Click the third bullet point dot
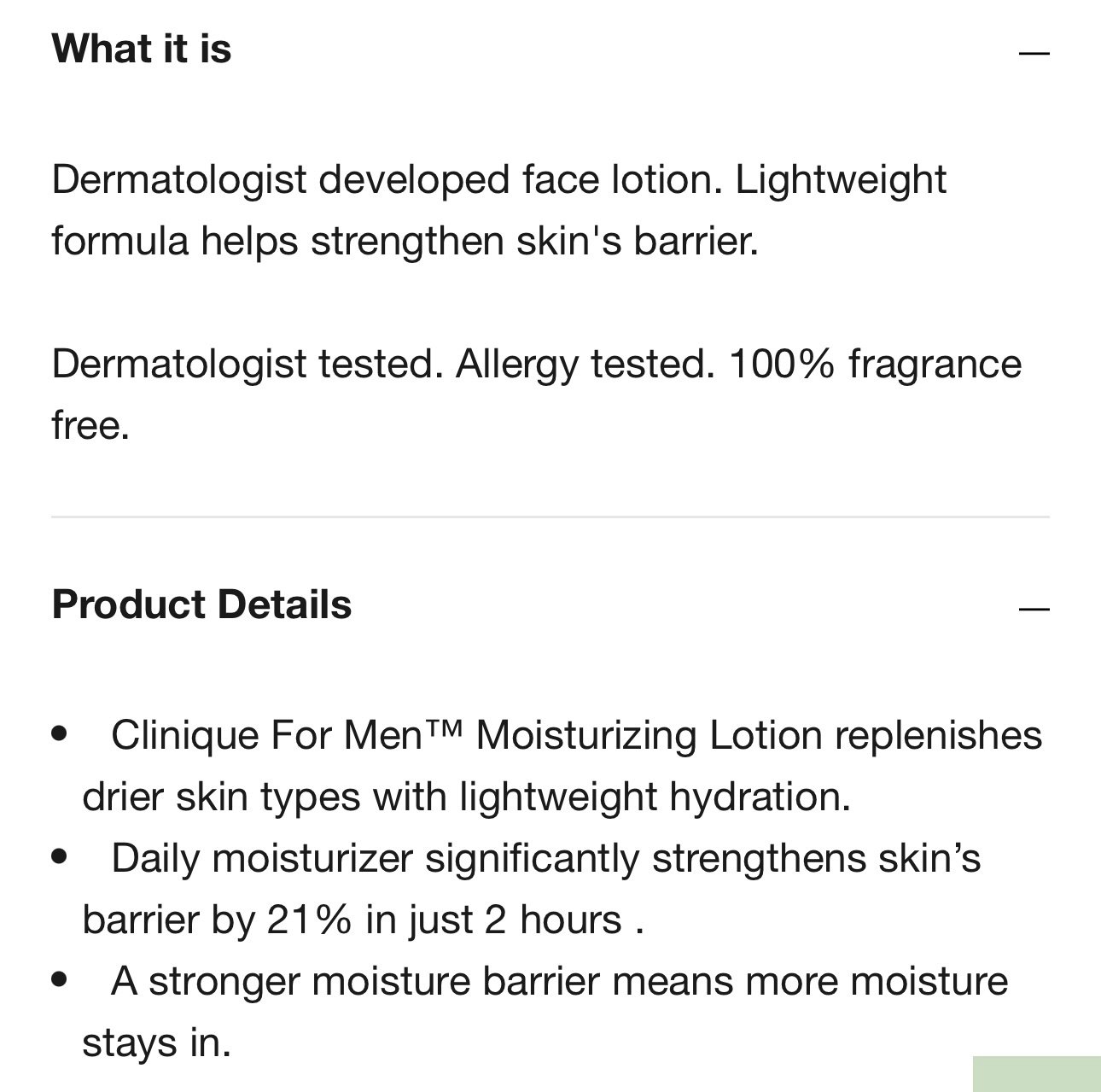Image resolution: width=1101 pixels, height=1092 pixels. coord(59,978)
